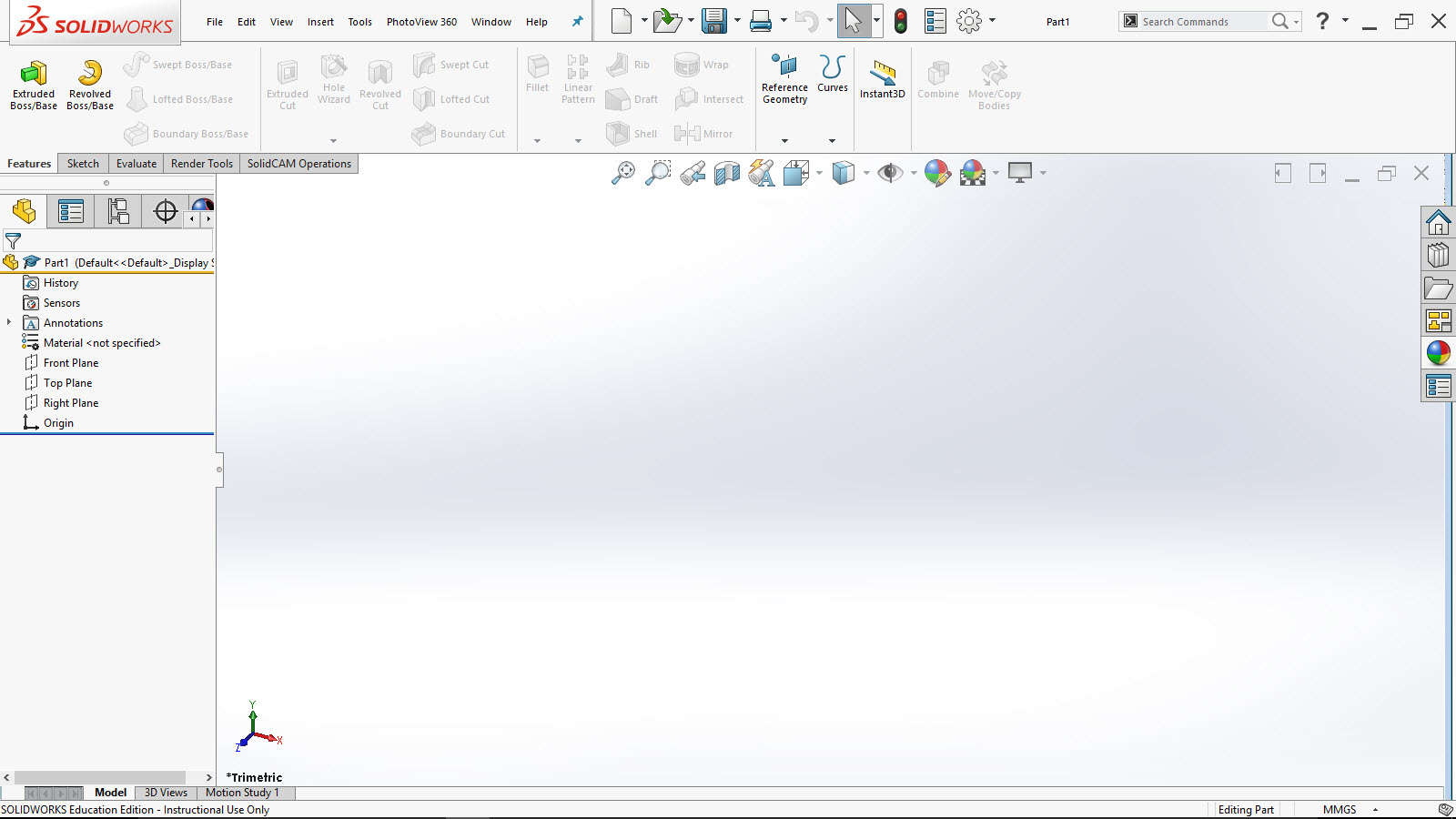Click Zoom to Fit in the graphics area
Image resolution: width=1456 pixels, height=819 pixels.
point(622,173)
